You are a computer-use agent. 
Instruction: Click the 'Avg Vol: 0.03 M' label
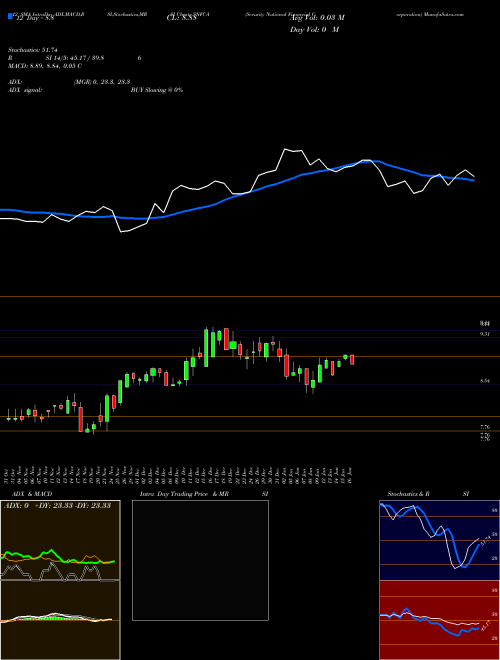coord(317,18)
